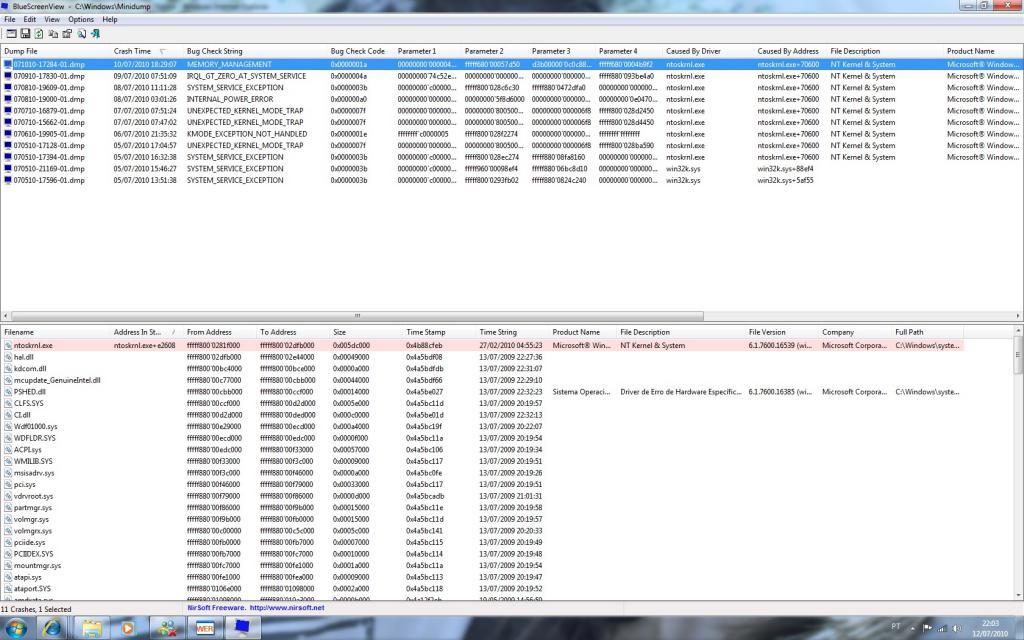Click the BlueScreenView taskbar button
Image resolution: width=1024 pixels, height=640 pixels.
[x=242, y=628]
